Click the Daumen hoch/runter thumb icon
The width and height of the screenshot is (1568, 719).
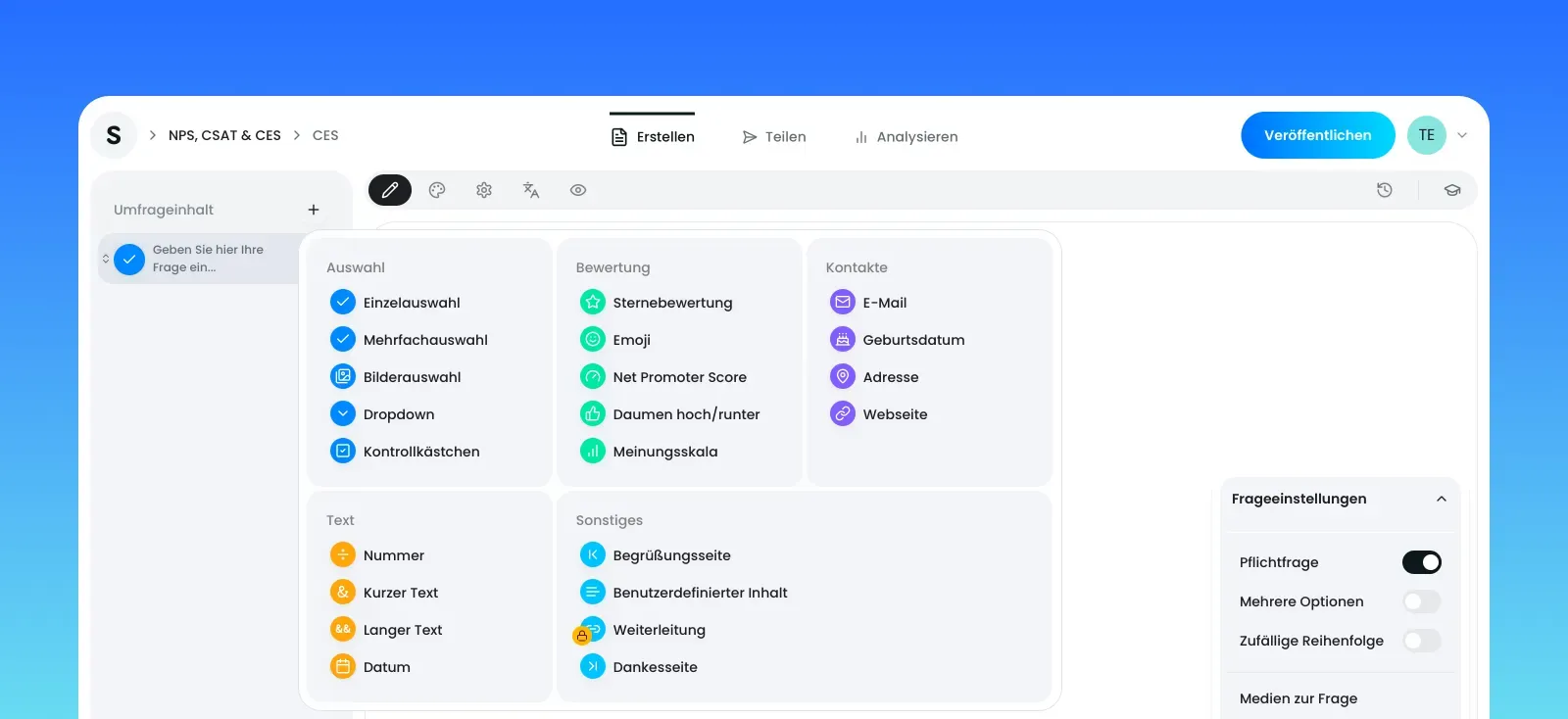coord(593,413)
